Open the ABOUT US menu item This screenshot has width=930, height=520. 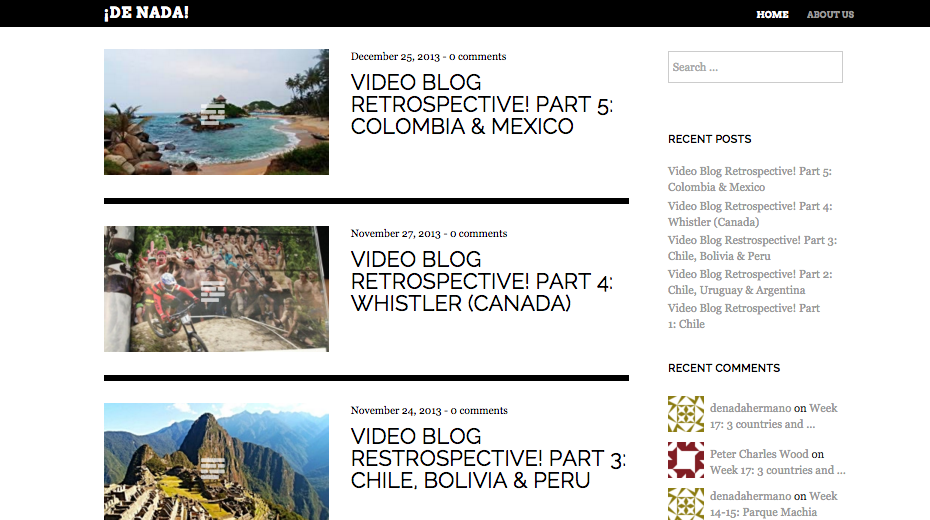[x=830, y=14]
